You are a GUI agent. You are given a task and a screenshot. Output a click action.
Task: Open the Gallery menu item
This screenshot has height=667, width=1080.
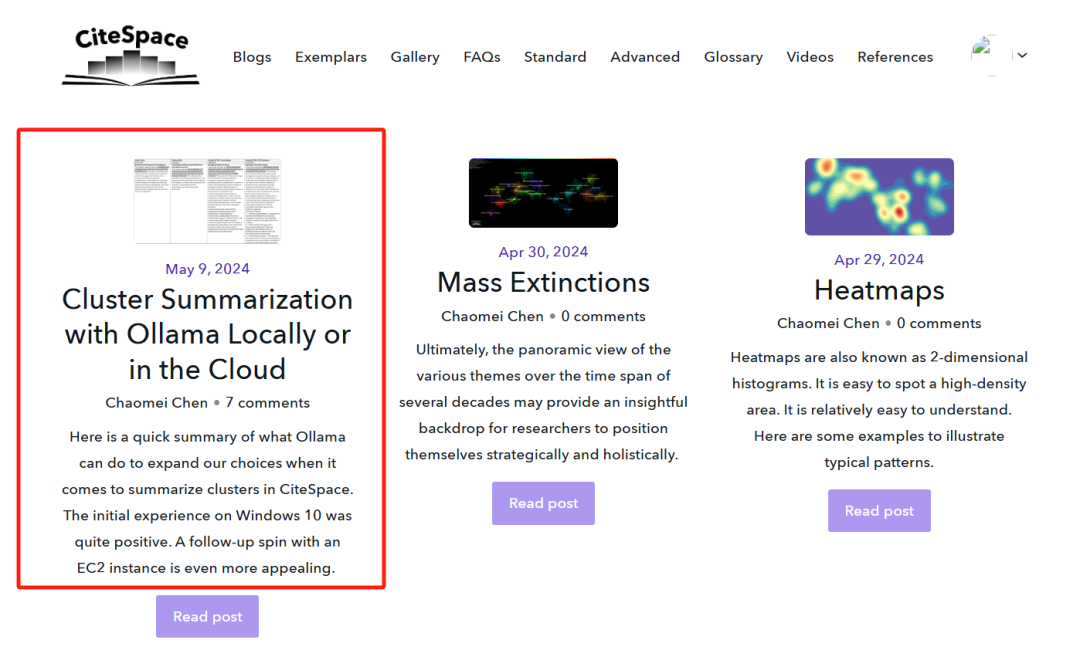[415, 57]
